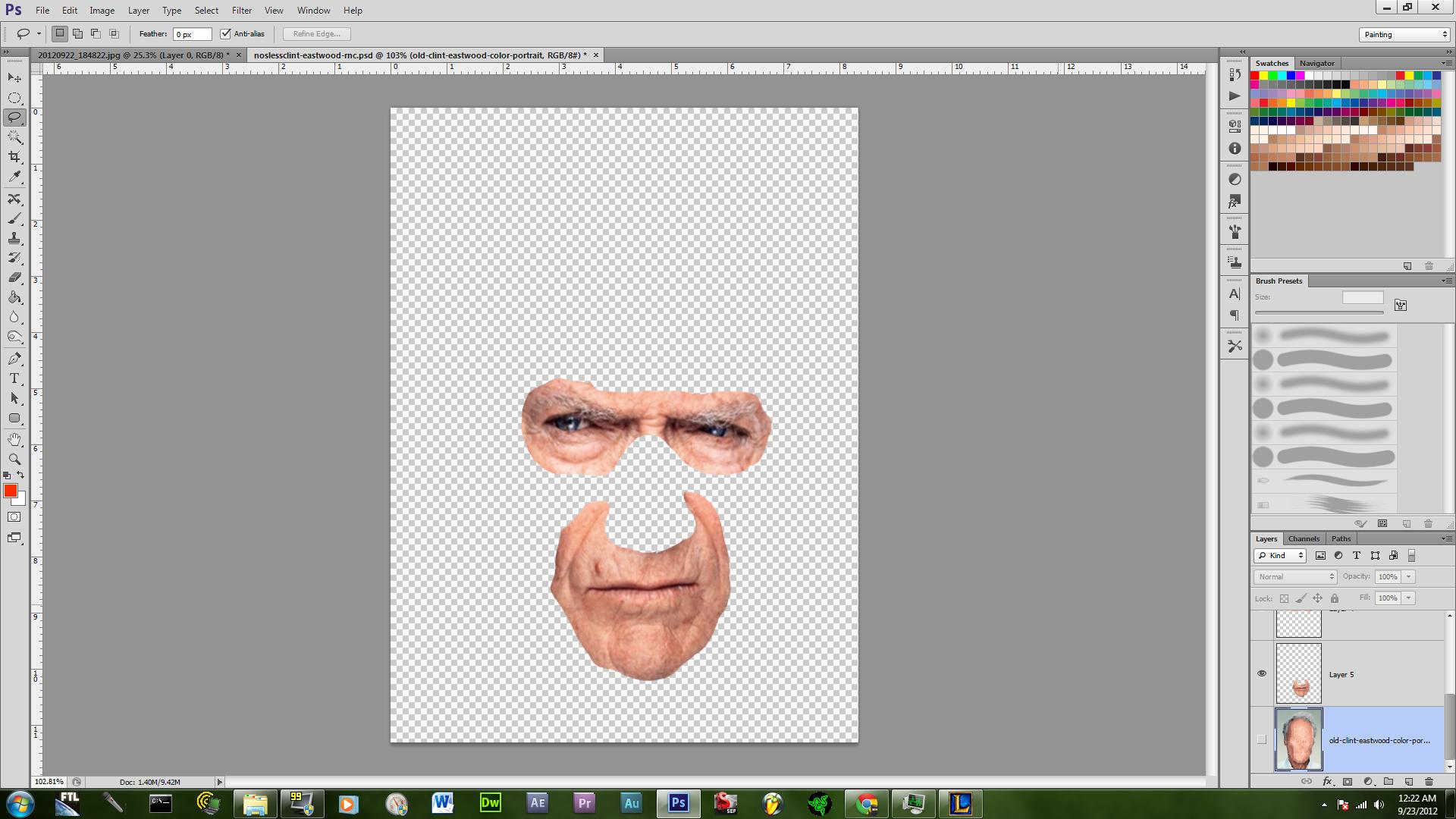This screenshot has width=1456, height=819.
Task: Click the Feather input field
Action: click(192, 34)
